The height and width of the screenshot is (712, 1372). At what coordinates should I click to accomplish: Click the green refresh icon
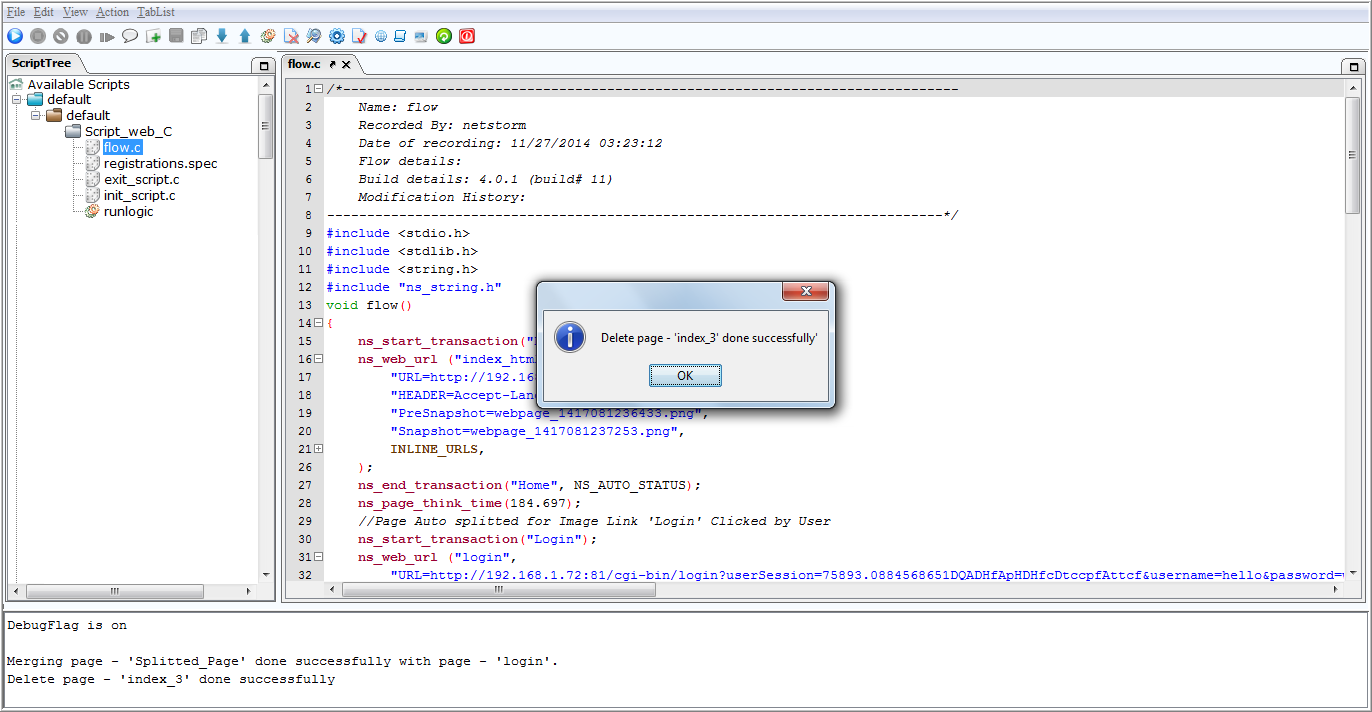pyautogui.click(x=444, y=36)
